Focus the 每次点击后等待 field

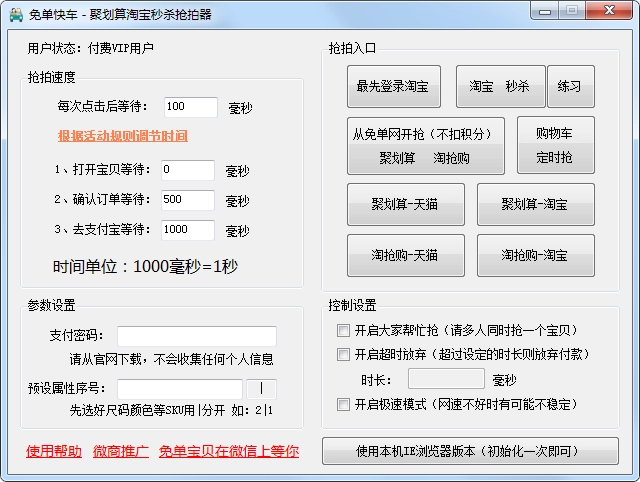tap(191, 107)
